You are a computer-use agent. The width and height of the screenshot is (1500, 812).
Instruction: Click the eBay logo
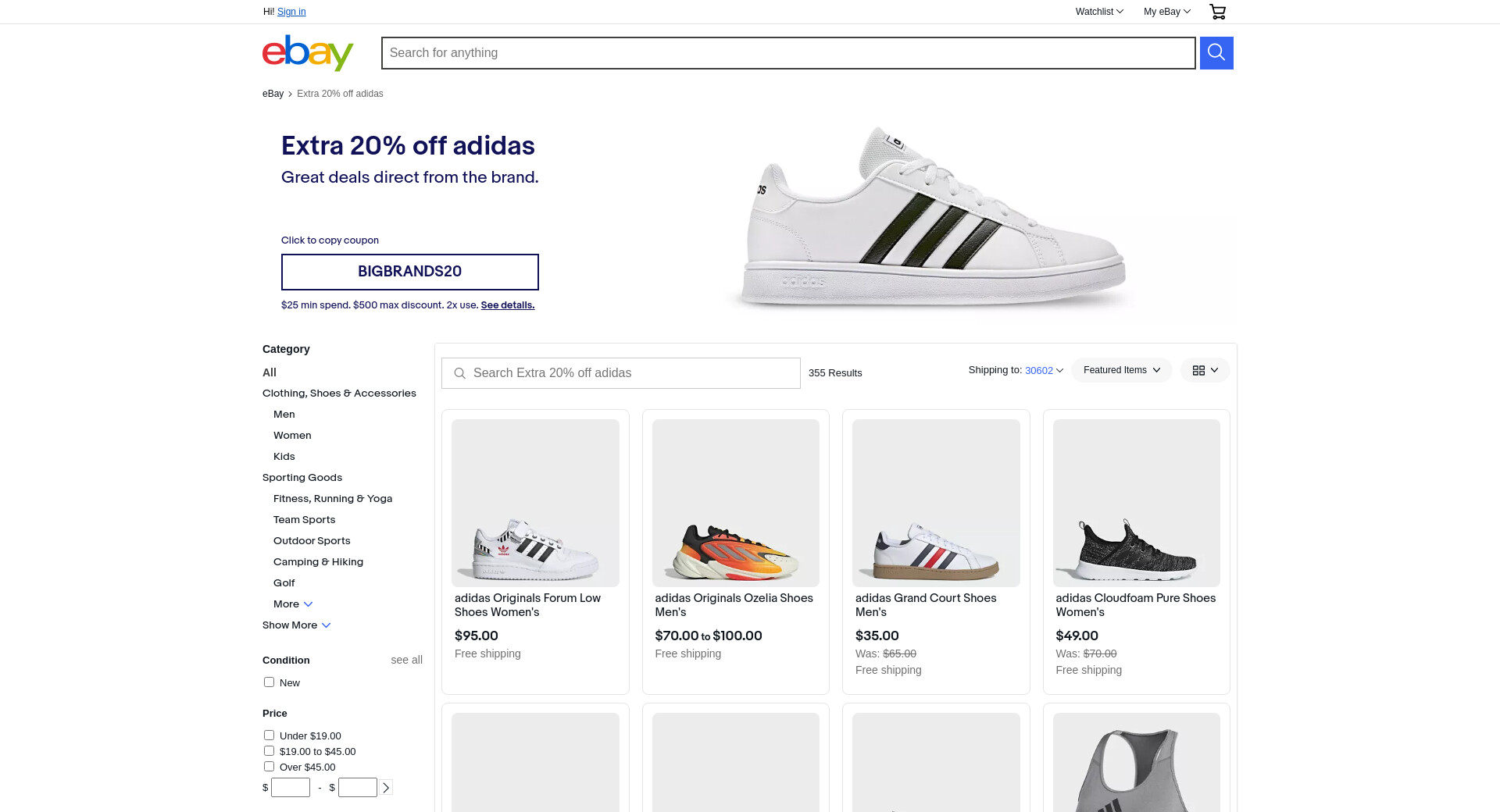[308, 53]
